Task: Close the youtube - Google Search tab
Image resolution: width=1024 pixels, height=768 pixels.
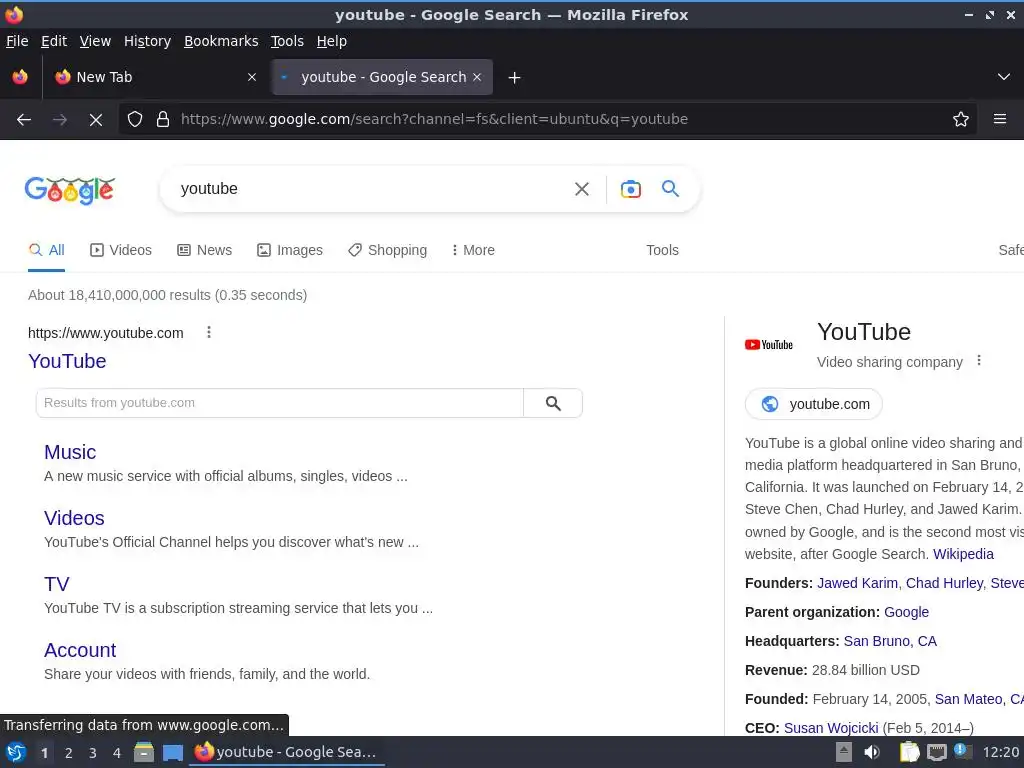Action: click(477, 77)
